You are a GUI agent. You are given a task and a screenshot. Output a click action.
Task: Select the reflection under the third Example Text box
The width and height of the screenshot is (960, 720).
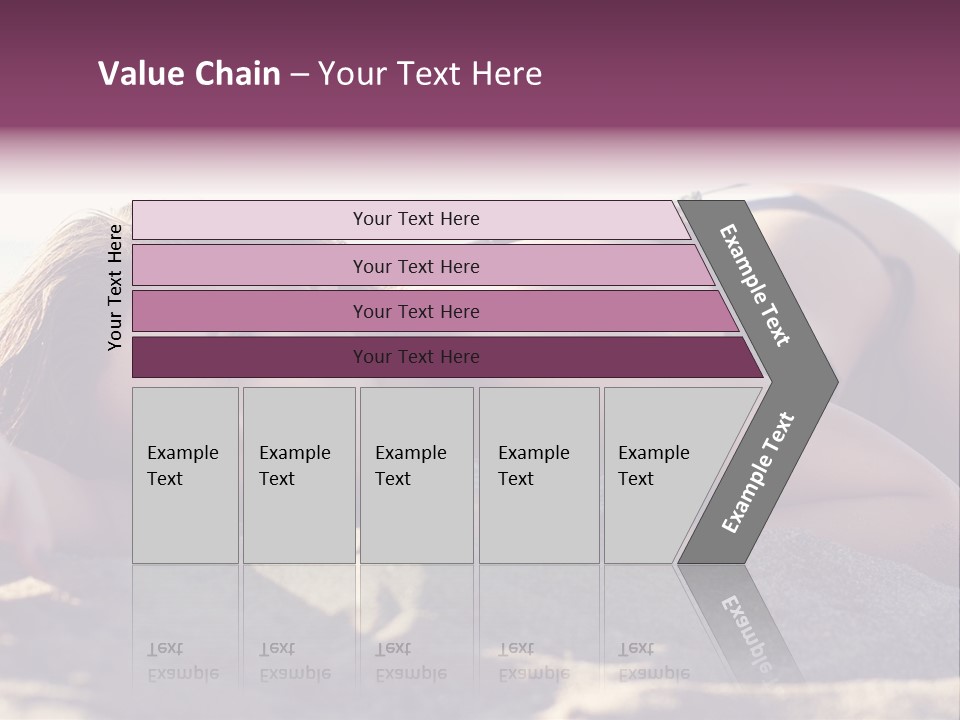click(x=417, y=624)
